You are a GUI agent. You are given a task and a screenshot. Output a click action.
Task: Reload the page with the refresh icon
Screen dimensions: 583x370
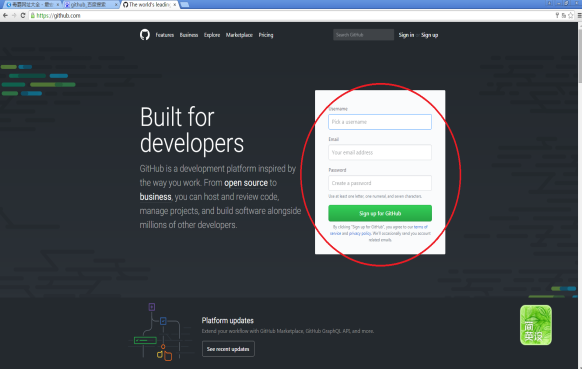(23, 15)
